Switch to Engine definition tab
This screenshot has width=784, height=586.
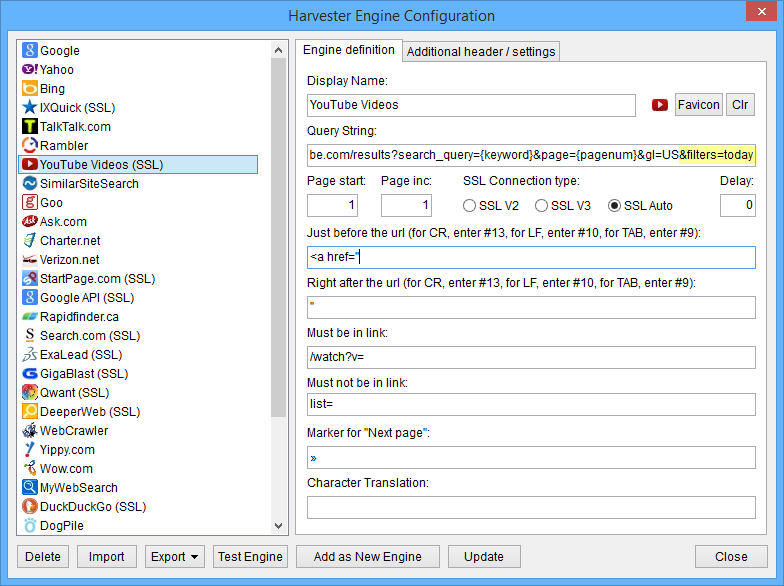pos(348,50)
